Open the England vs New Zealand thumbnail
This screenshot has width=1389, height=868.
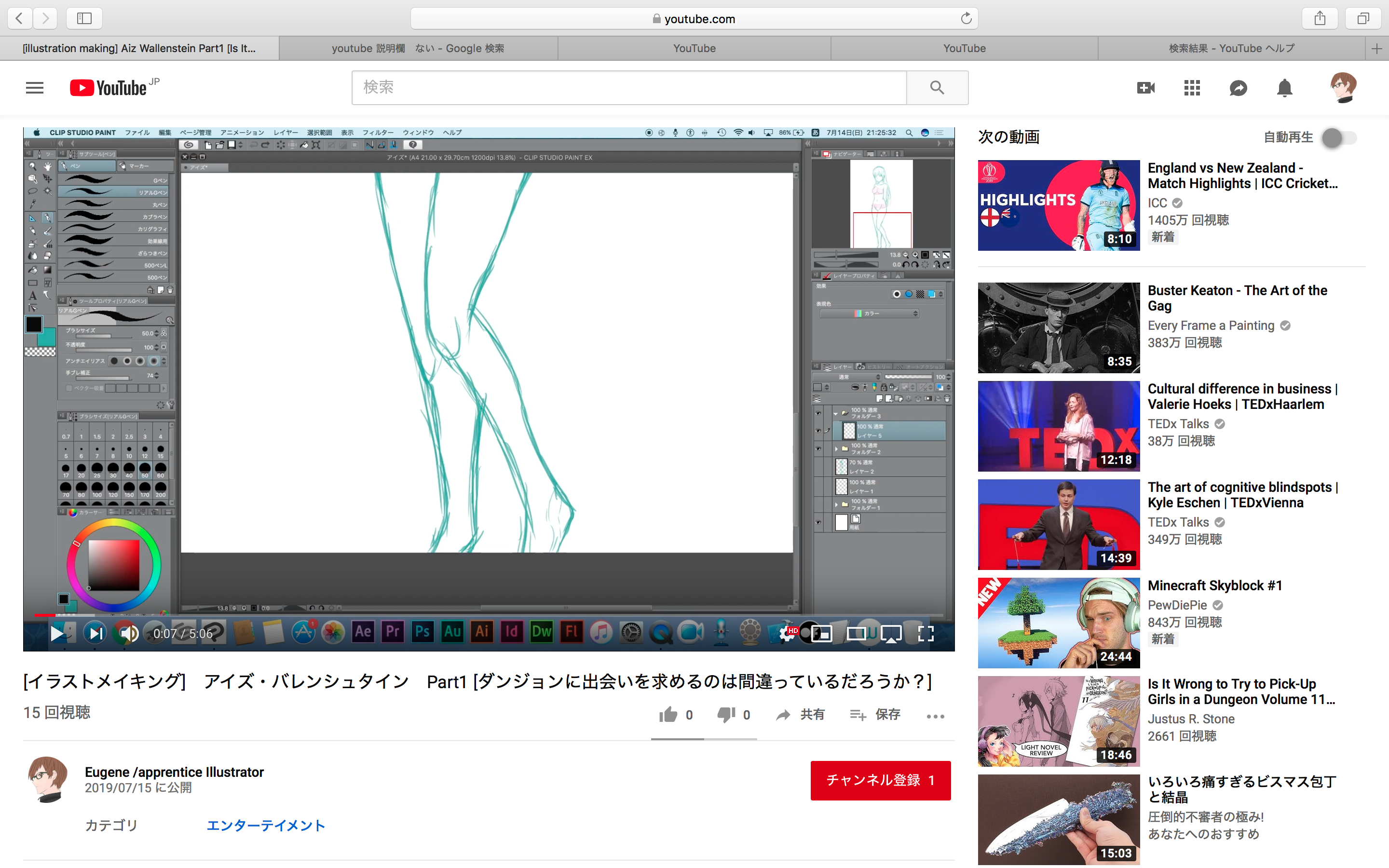(x=1059, y=205)
